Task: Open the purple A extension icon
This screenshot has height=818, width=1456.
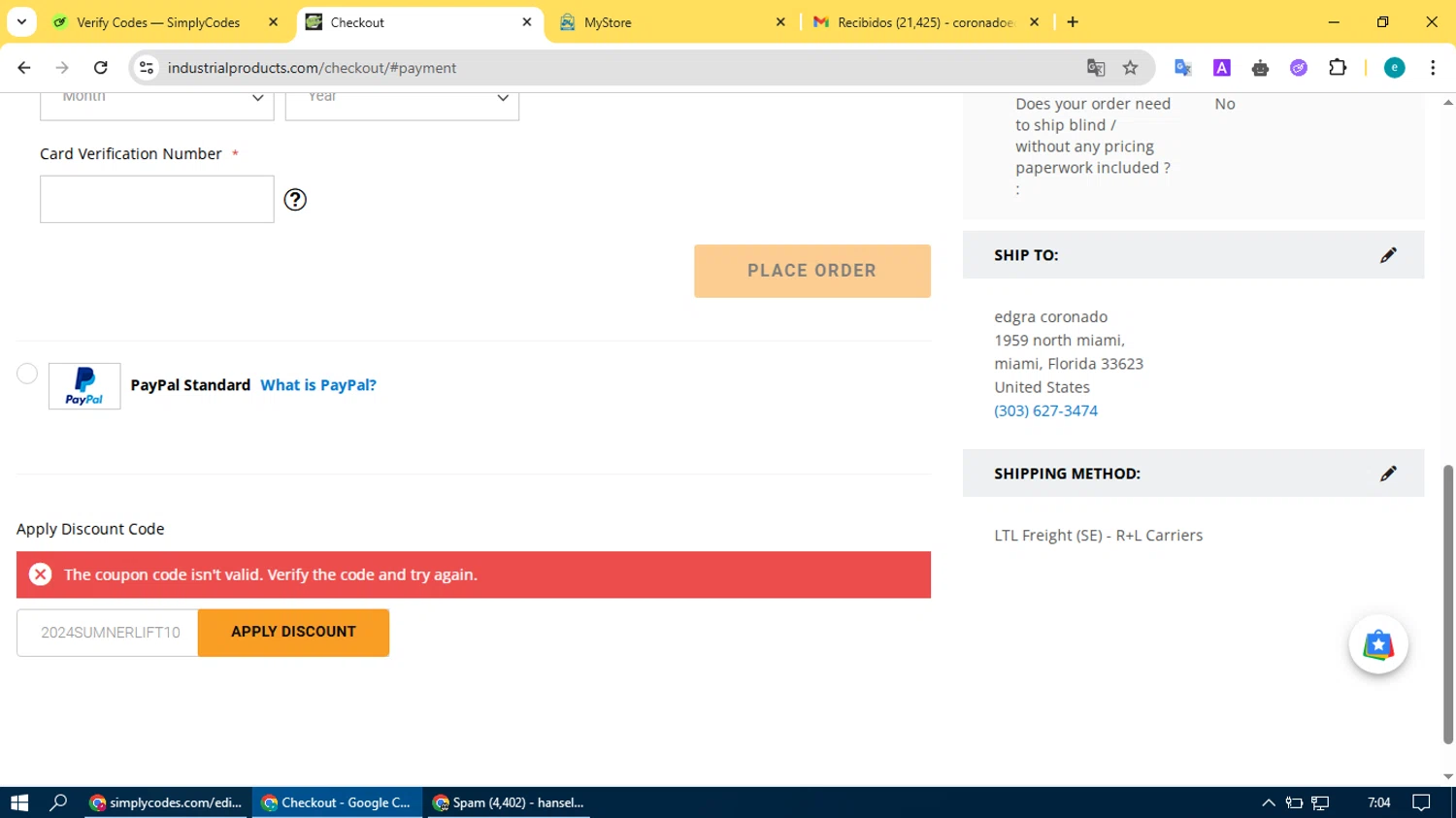Action: point(1222,68)
